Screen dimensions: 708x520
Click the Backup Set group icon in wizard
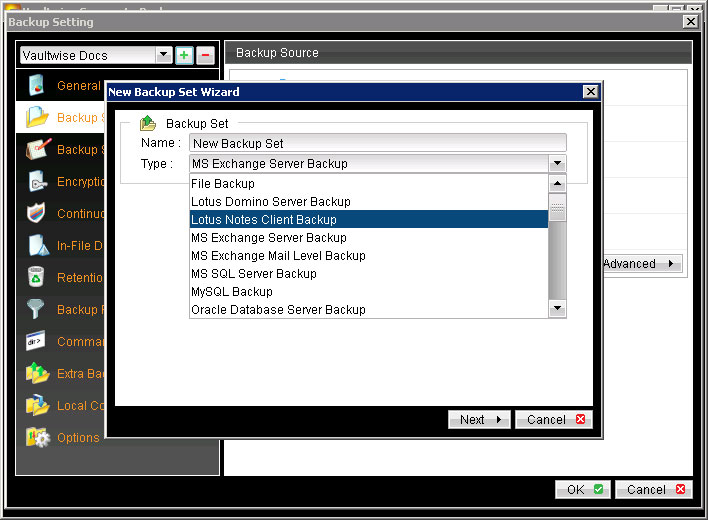[148, 123]
